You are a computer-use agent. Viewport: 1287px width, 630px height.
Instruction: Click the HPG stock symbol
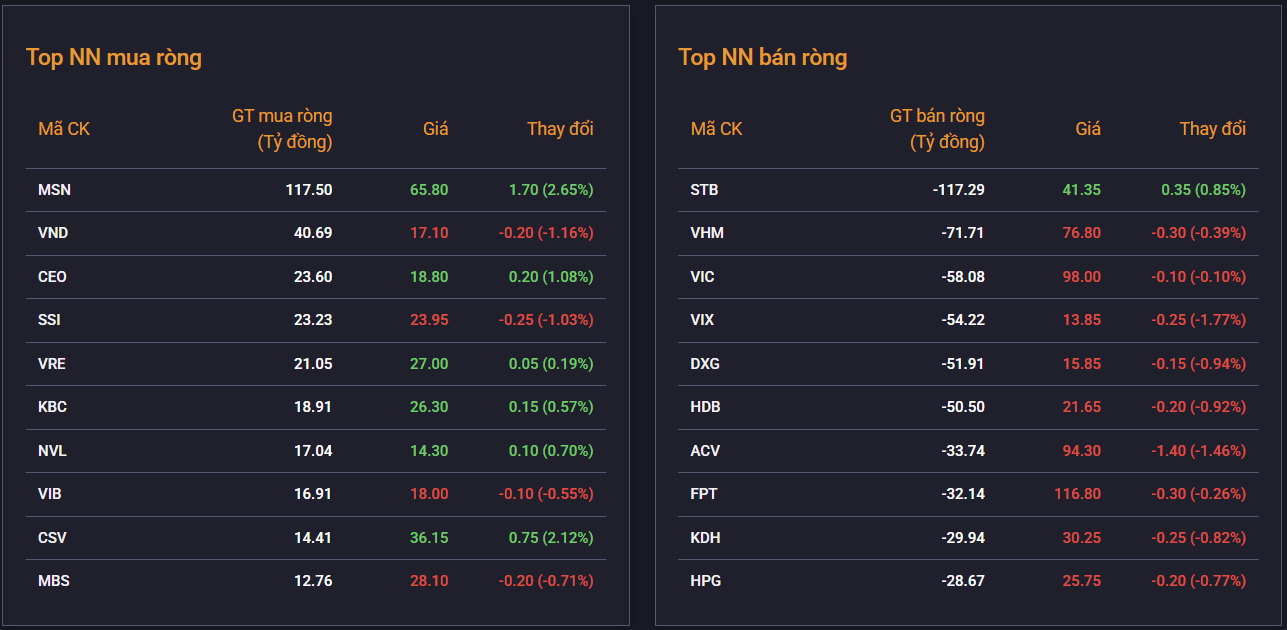pyautogui.click(x=705, y=581)
